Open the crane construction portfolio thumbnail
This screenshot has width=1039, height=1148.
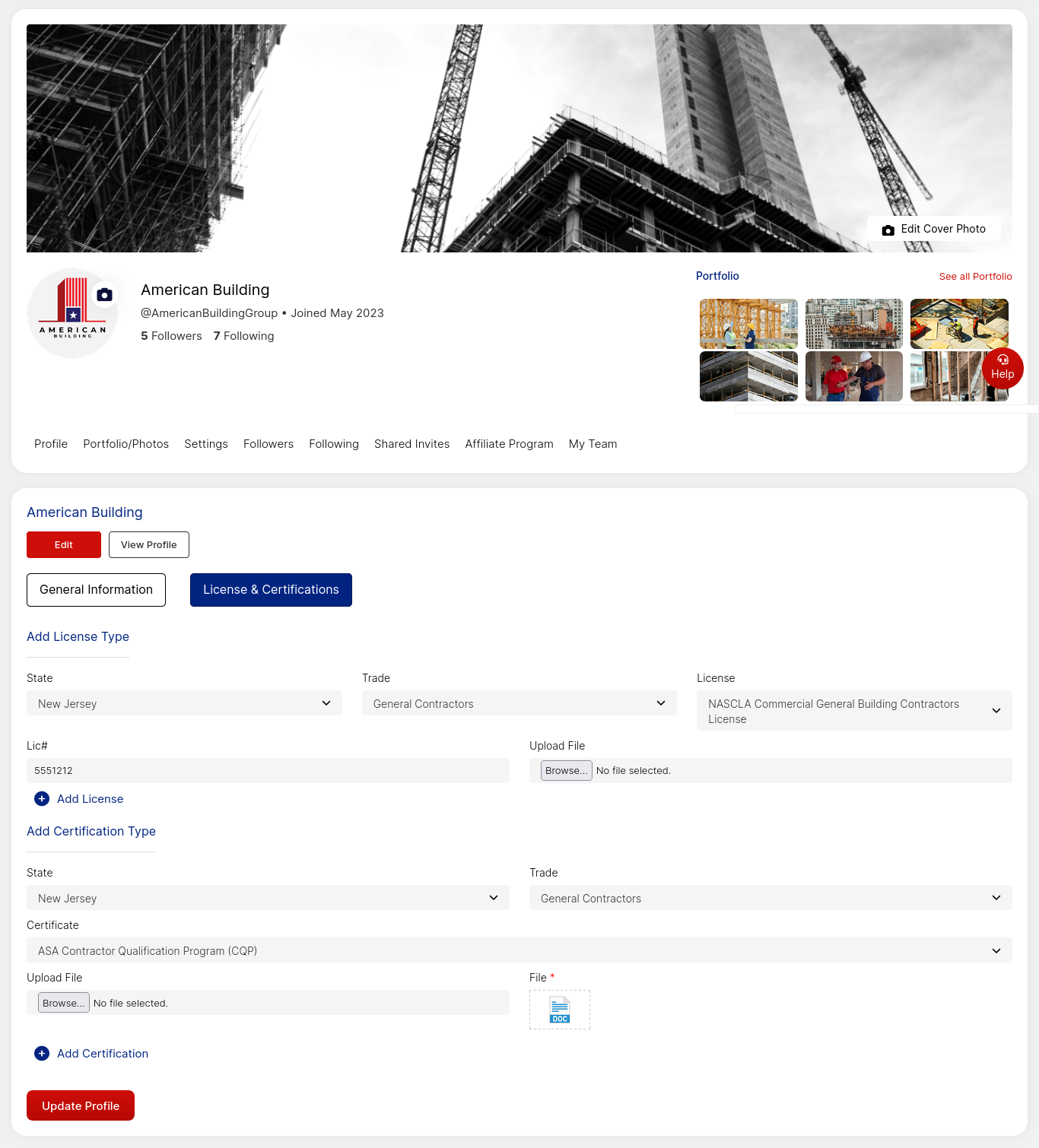[853, 323]
